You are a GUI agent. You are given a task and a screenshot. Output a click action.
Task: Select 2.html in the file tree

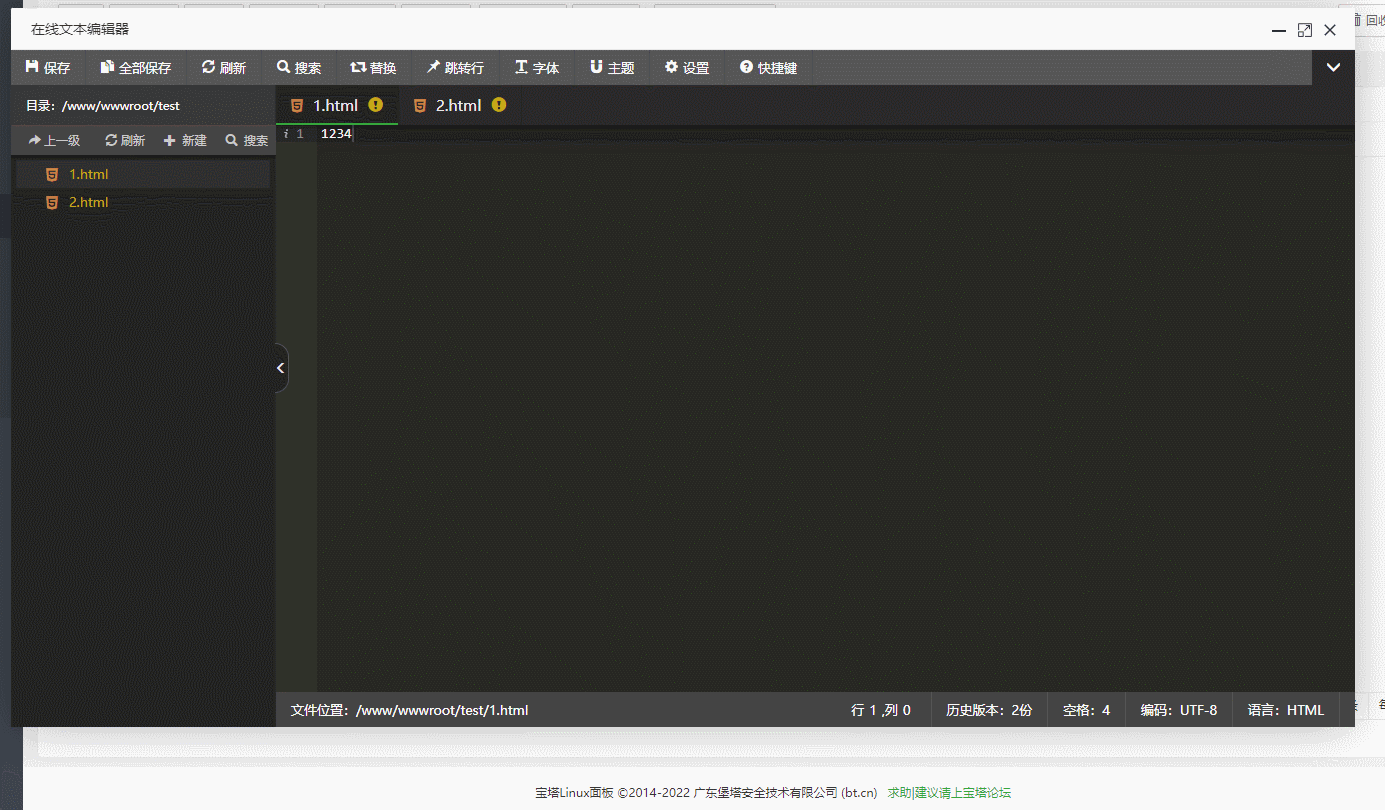pos(143,202)
